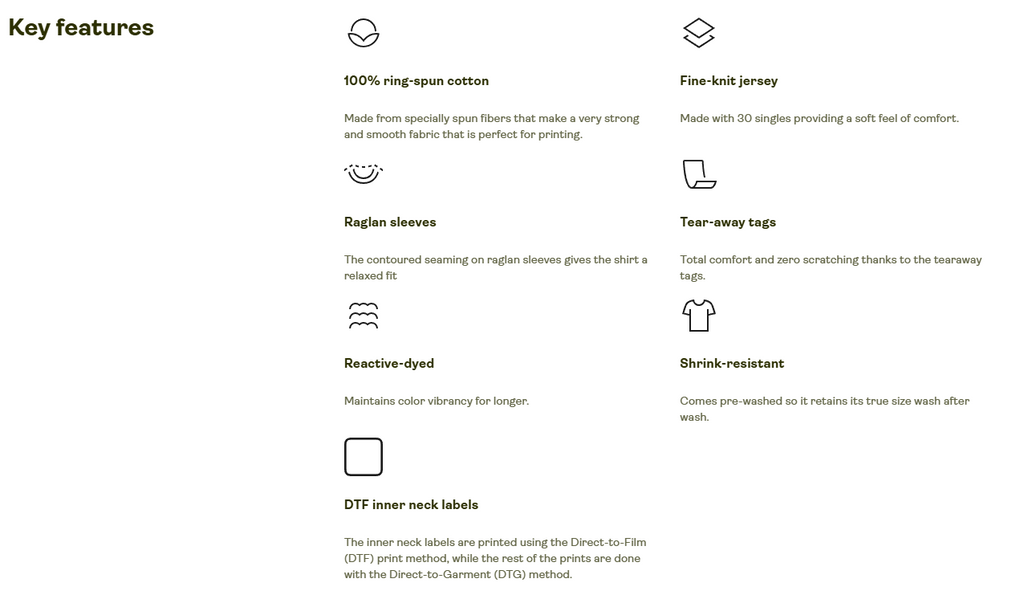1024x591 pixels.
Task: Click the ring-spun cotton description text
Action: pyautogui.click(x=492, y=126)
